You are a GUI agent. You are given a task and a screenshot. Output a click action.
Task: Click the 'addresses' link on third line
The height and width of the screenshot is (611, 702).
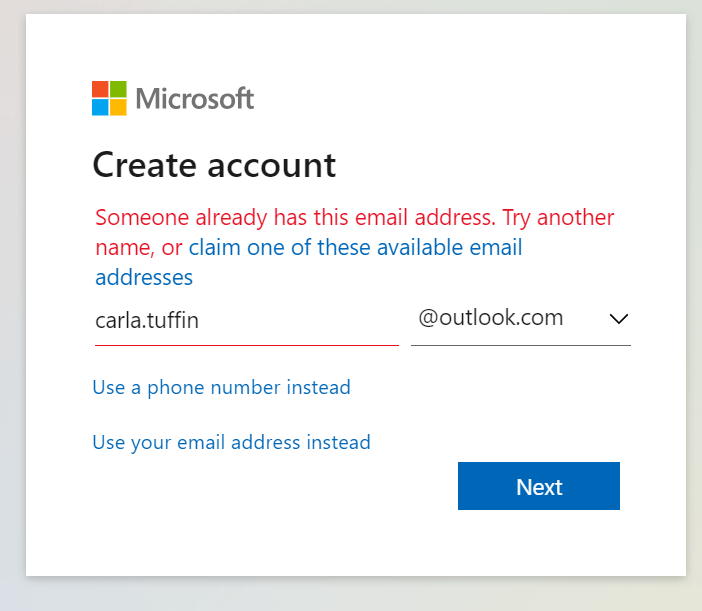coord(144,277)
